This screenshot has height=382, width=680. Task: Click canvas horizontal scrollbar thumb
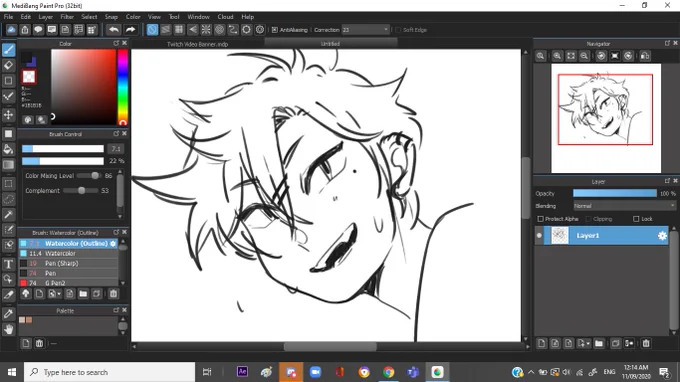click(x=330, y=346)
